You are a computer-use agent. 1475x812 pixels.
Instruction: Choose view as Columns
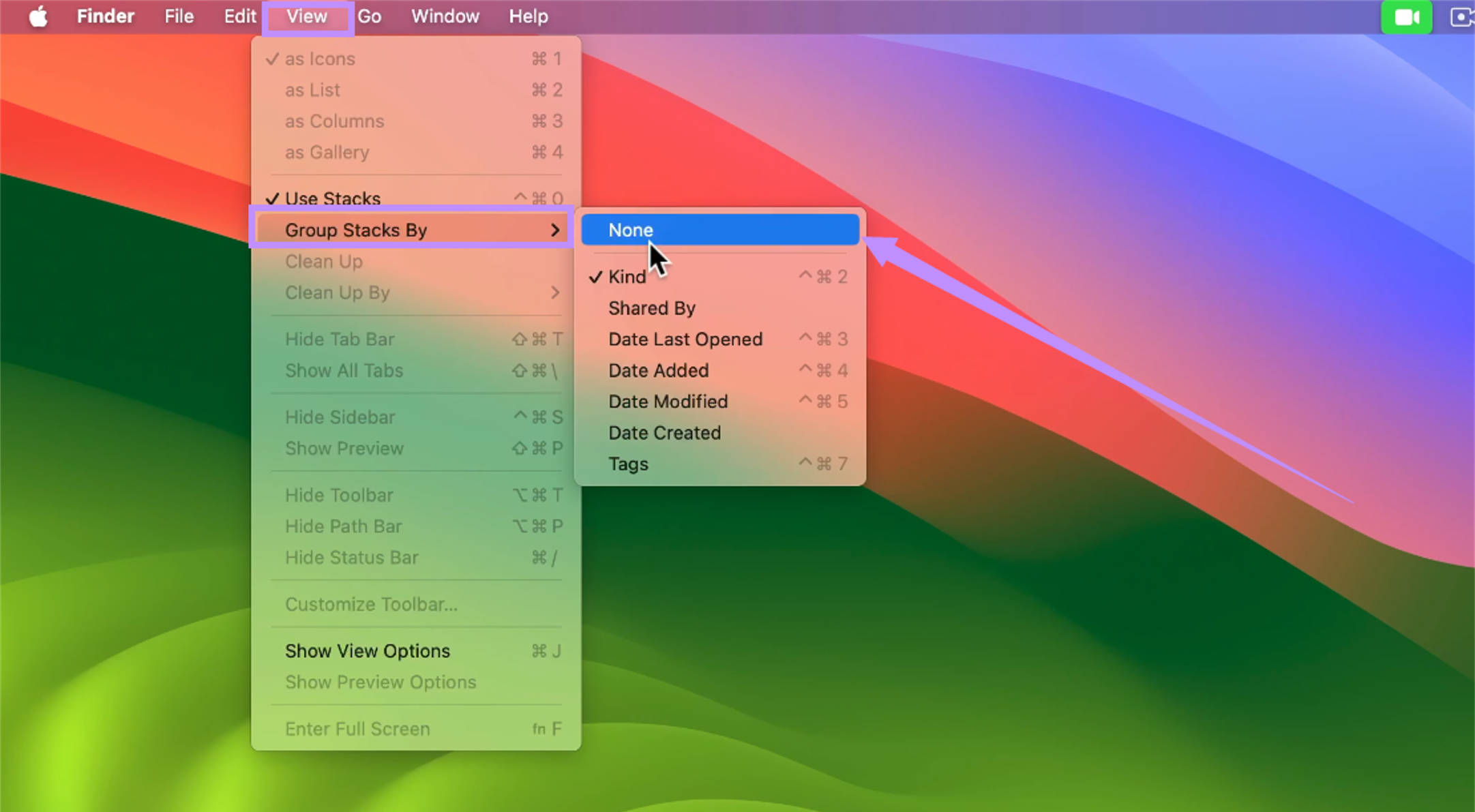click(416, 121)
